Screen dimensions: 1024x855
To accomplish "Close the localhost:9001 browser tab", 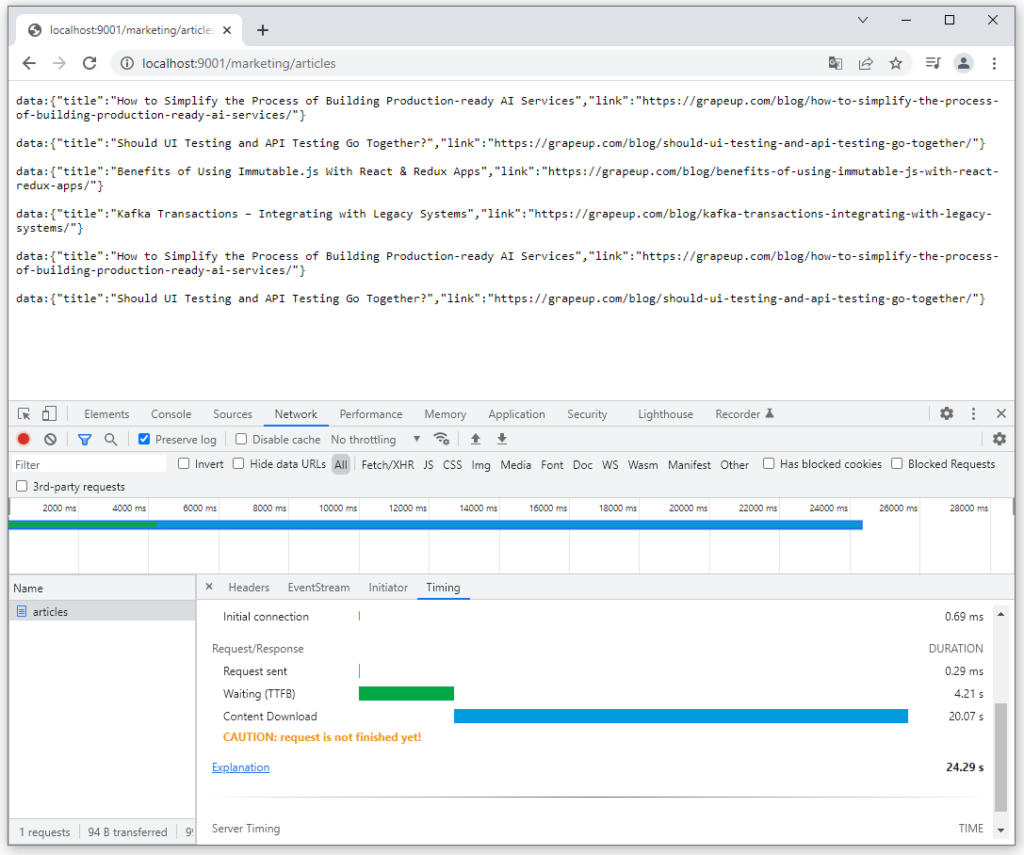I will click(x=227, y=30).
